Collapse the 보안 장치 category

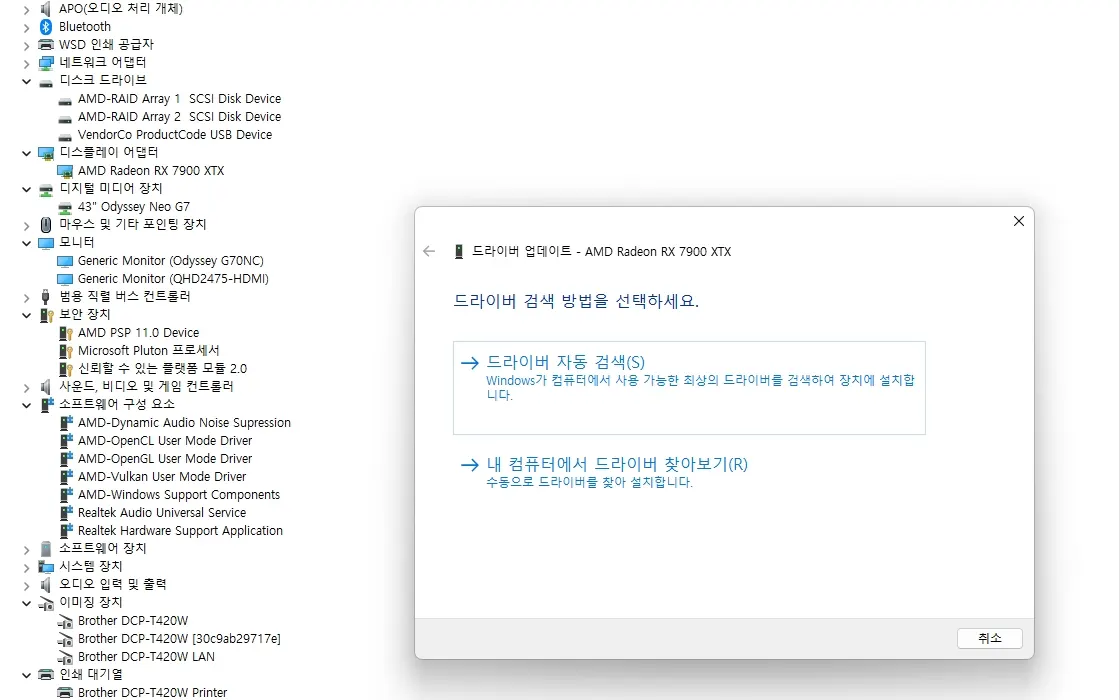[x=26, y=315]
